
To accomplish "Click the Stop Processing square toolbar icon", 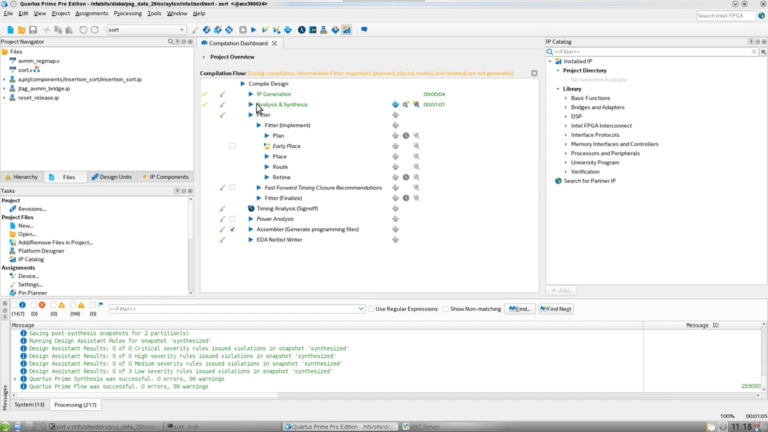I will point(242,30).
